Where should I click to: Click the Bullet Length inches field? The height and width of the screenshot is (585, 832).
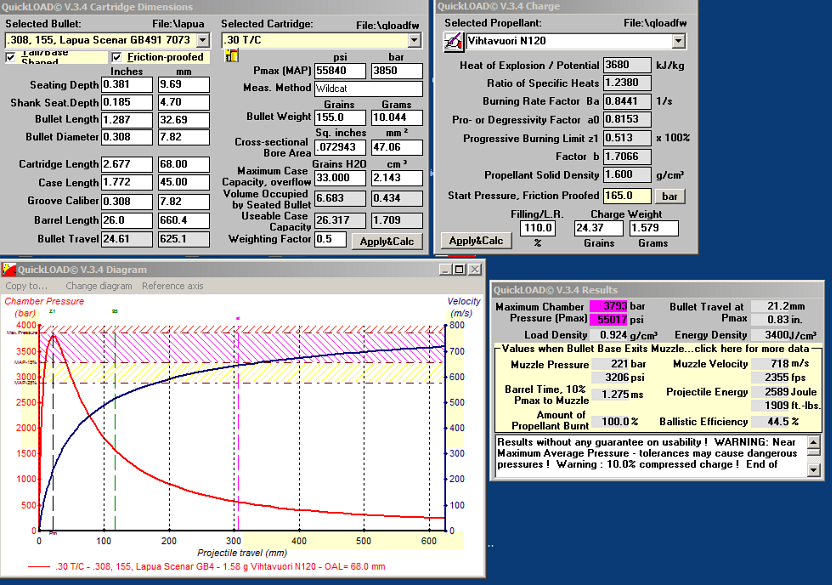pyautogui.click(x=127, y=120)
